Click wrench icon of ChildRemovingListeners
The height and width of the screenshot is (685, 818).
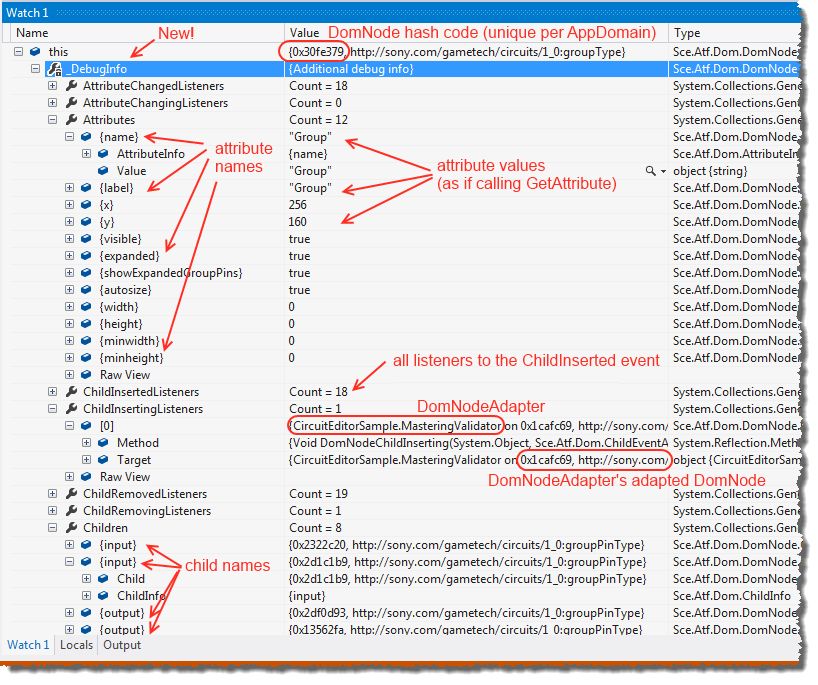(71, 510)
